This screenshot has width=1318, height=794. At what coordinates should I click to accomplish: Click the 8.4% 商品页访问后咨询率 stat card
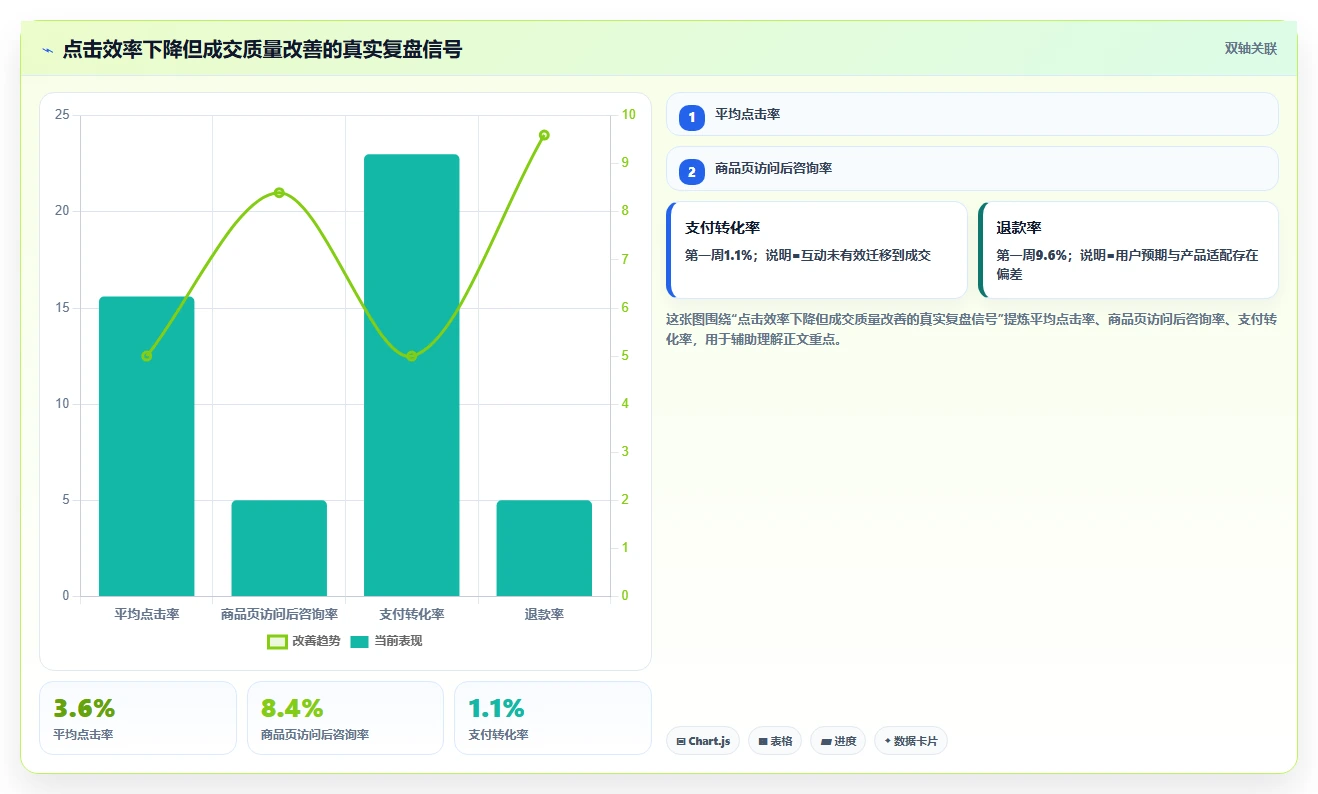(345, 718)
